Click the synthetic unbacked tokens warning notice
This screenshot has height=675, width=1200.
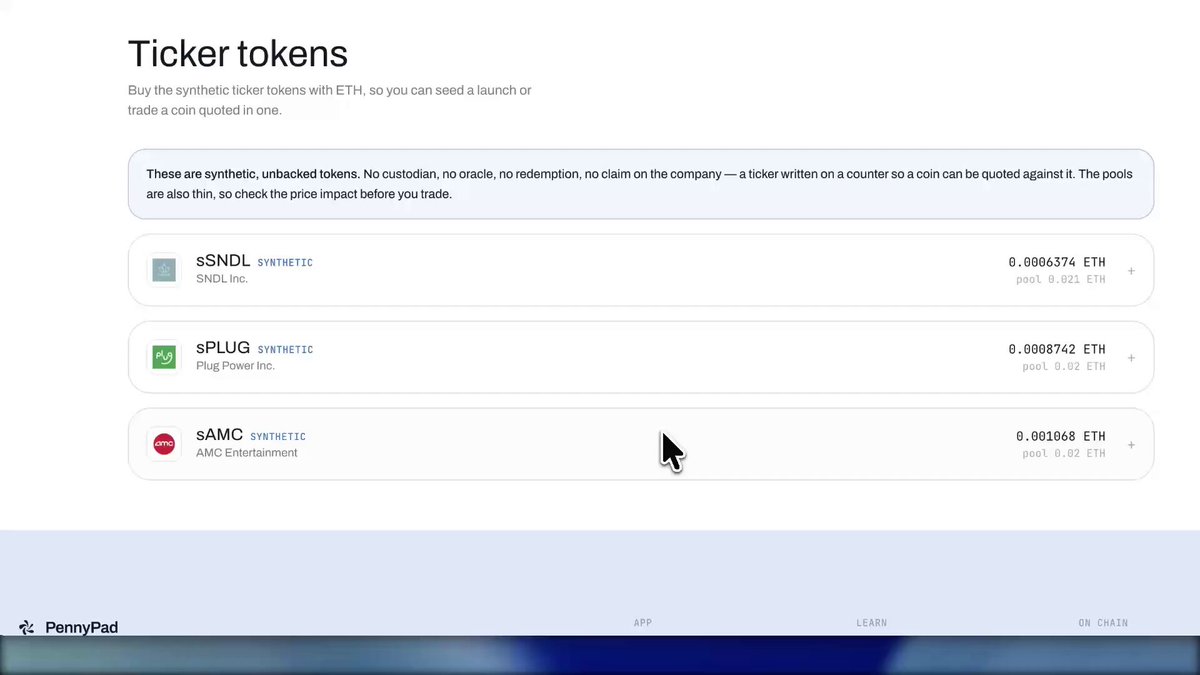[x=641, y=184]
